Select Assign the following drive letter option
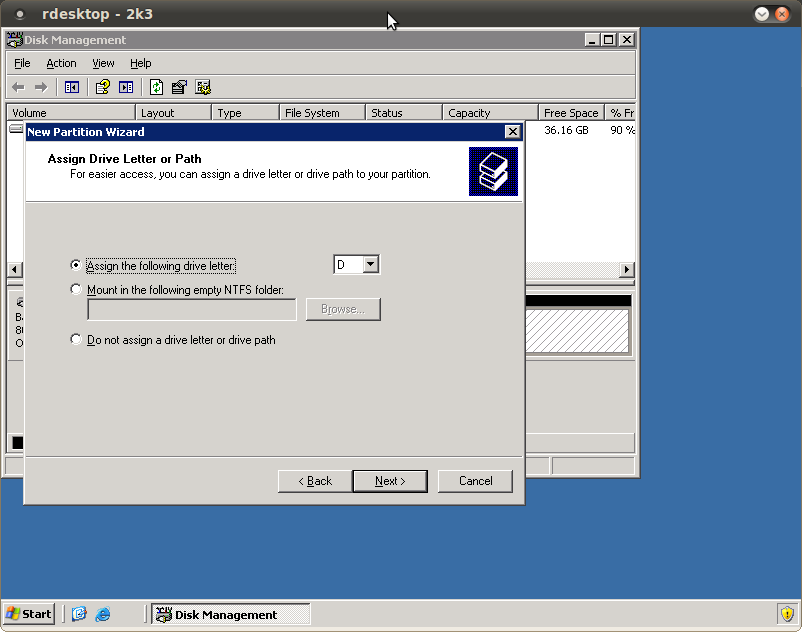The height and width of the screenshot is (632, 802). coord(76,265)
